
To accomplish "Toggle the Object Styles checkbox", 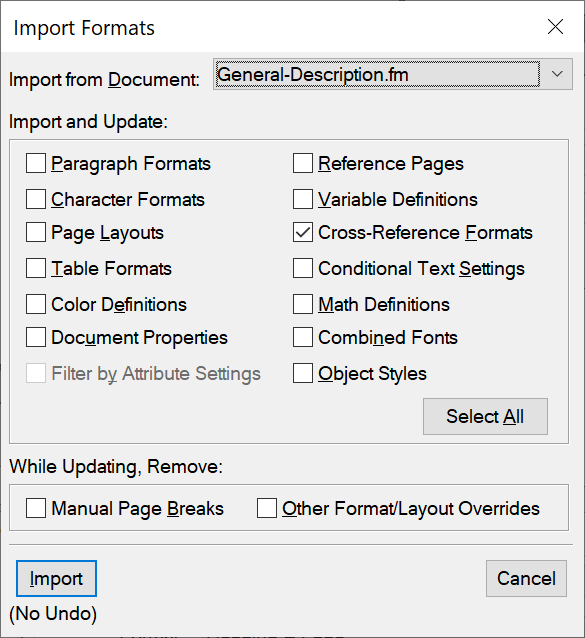I will click(303, 373).
